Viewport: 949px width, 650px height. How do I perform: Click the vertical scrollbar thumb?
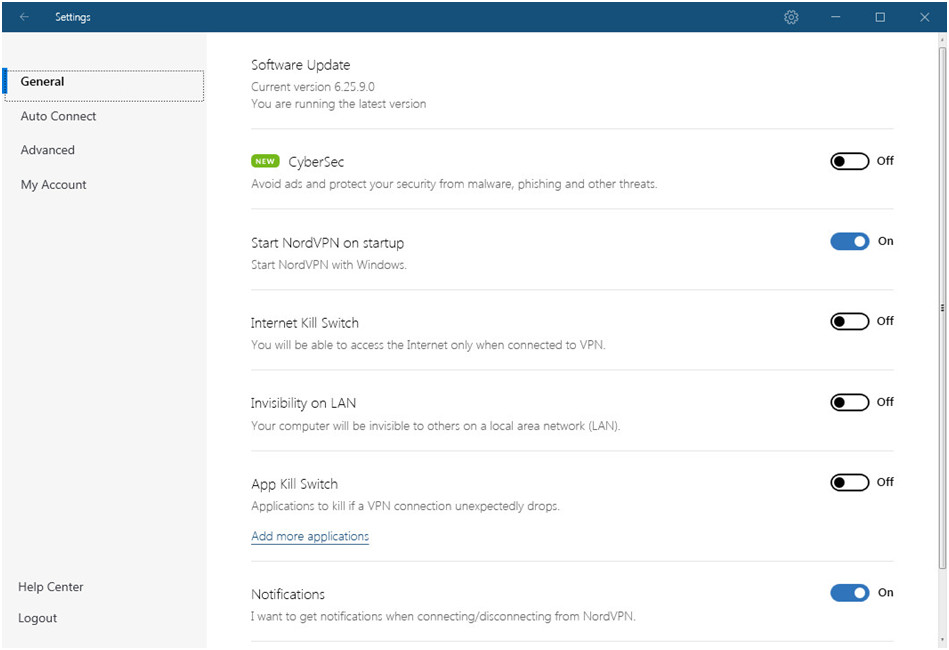(942, 308)
